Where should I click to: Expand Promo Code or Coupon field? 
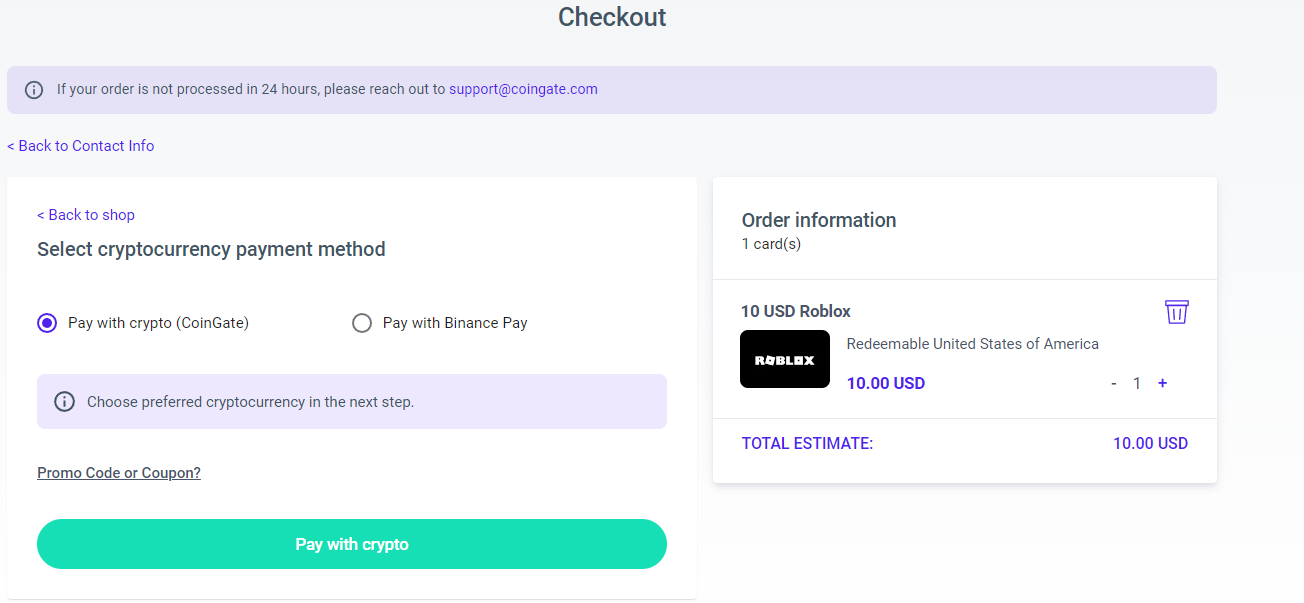[x=119, y=473]
